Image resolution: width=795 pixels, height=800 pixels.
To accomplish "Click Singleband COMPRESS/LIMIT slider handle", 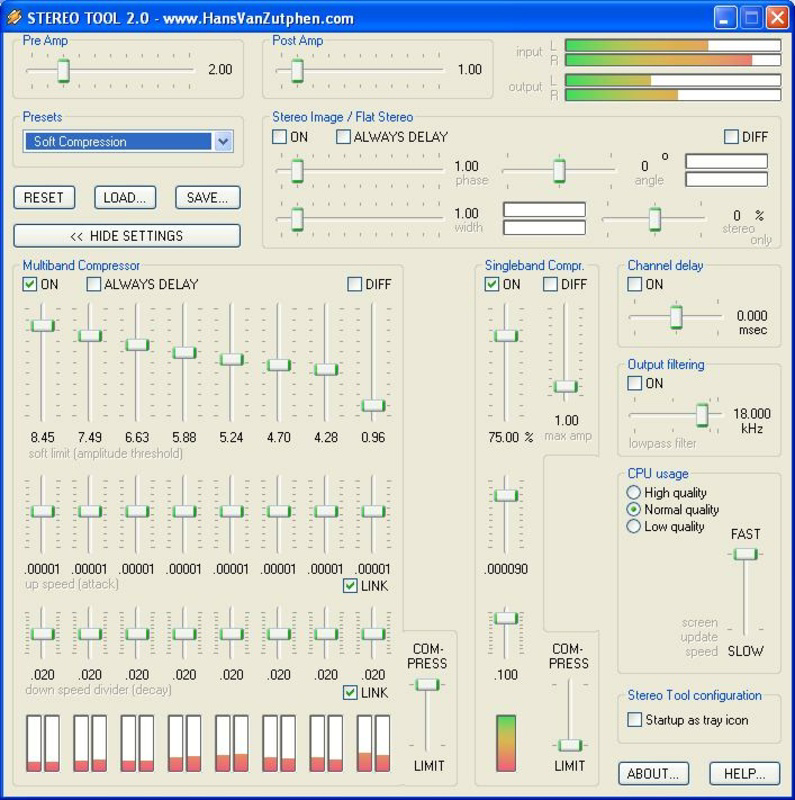I will 569,745.
